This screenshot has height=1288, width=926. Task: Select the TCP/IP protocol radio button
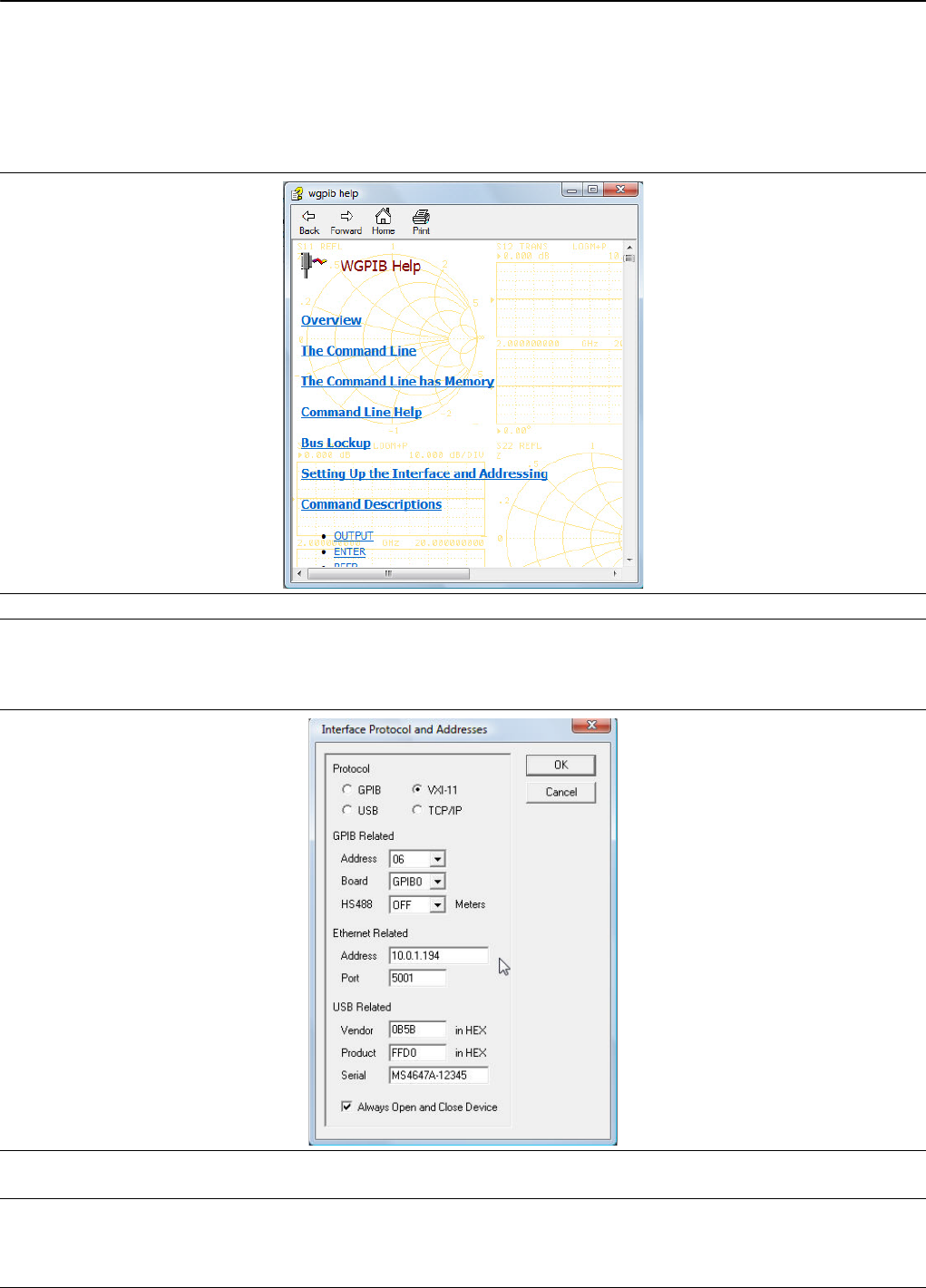pos(417,809)
